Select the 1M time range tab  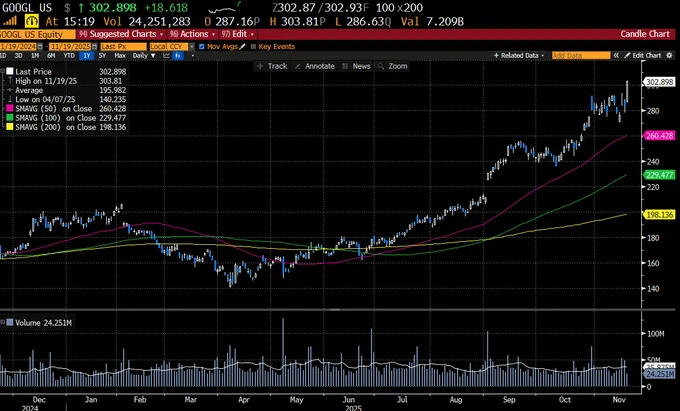35,55
